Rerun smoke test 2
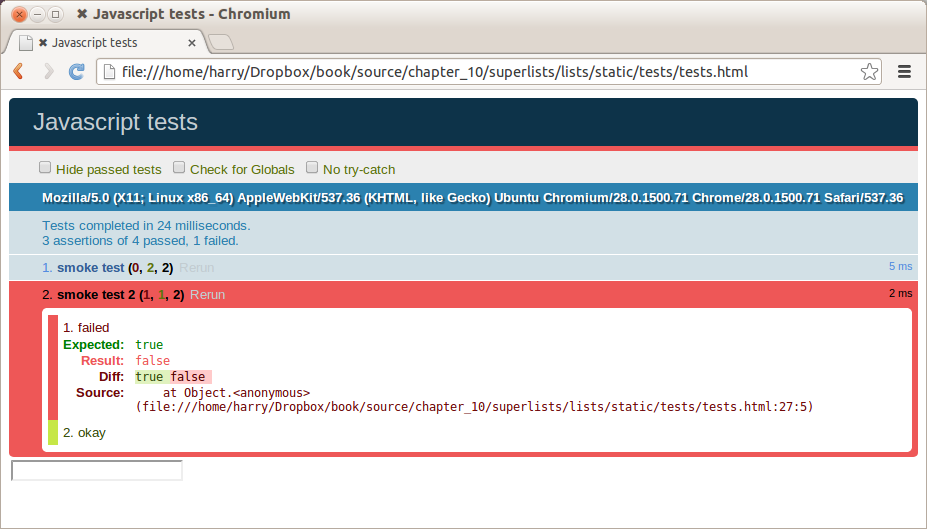The image size is (927, 529). point(208,294)
